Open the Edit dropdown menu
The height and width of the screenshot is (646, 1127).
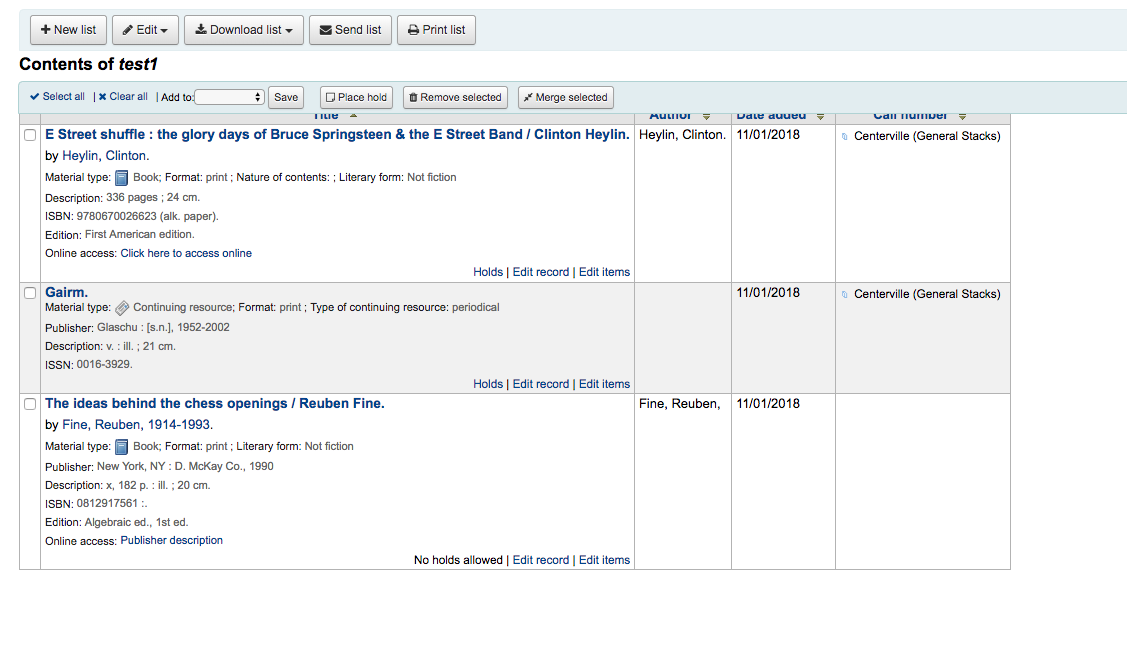pyautogui.click(x=145, y=30)
